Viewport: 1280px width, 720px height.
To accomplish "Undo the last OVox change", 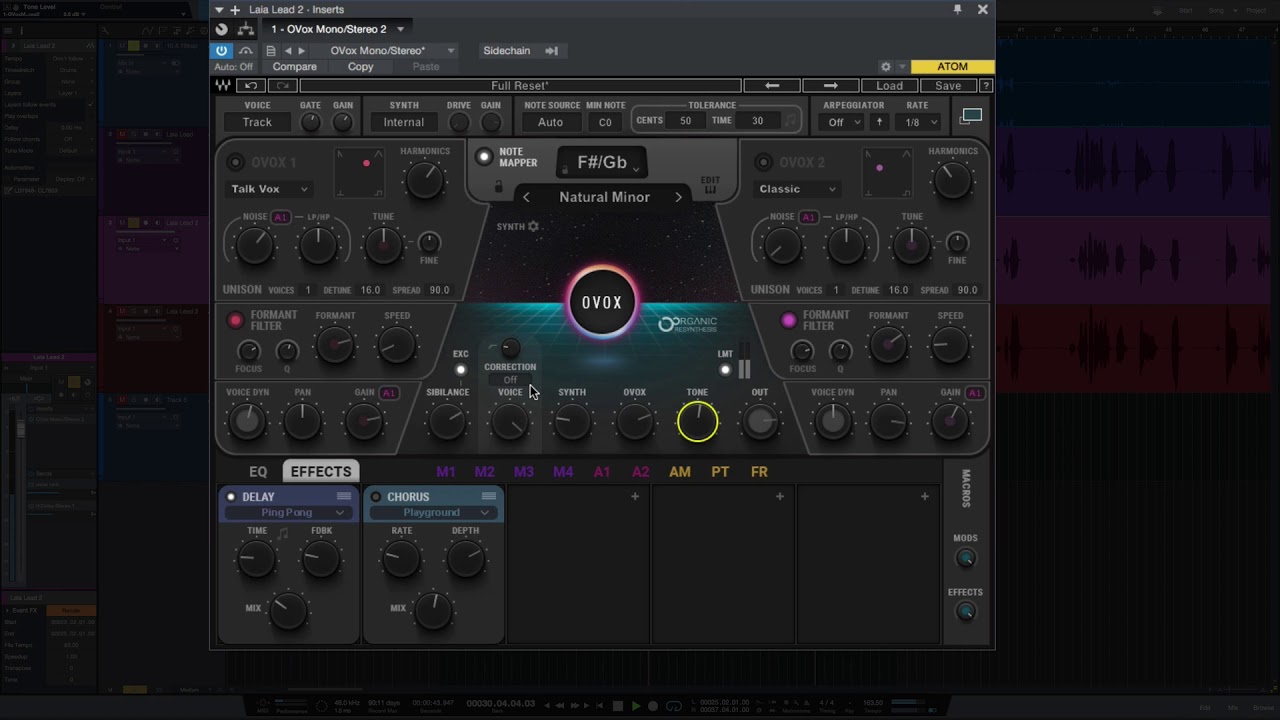I will pos(251,86).
